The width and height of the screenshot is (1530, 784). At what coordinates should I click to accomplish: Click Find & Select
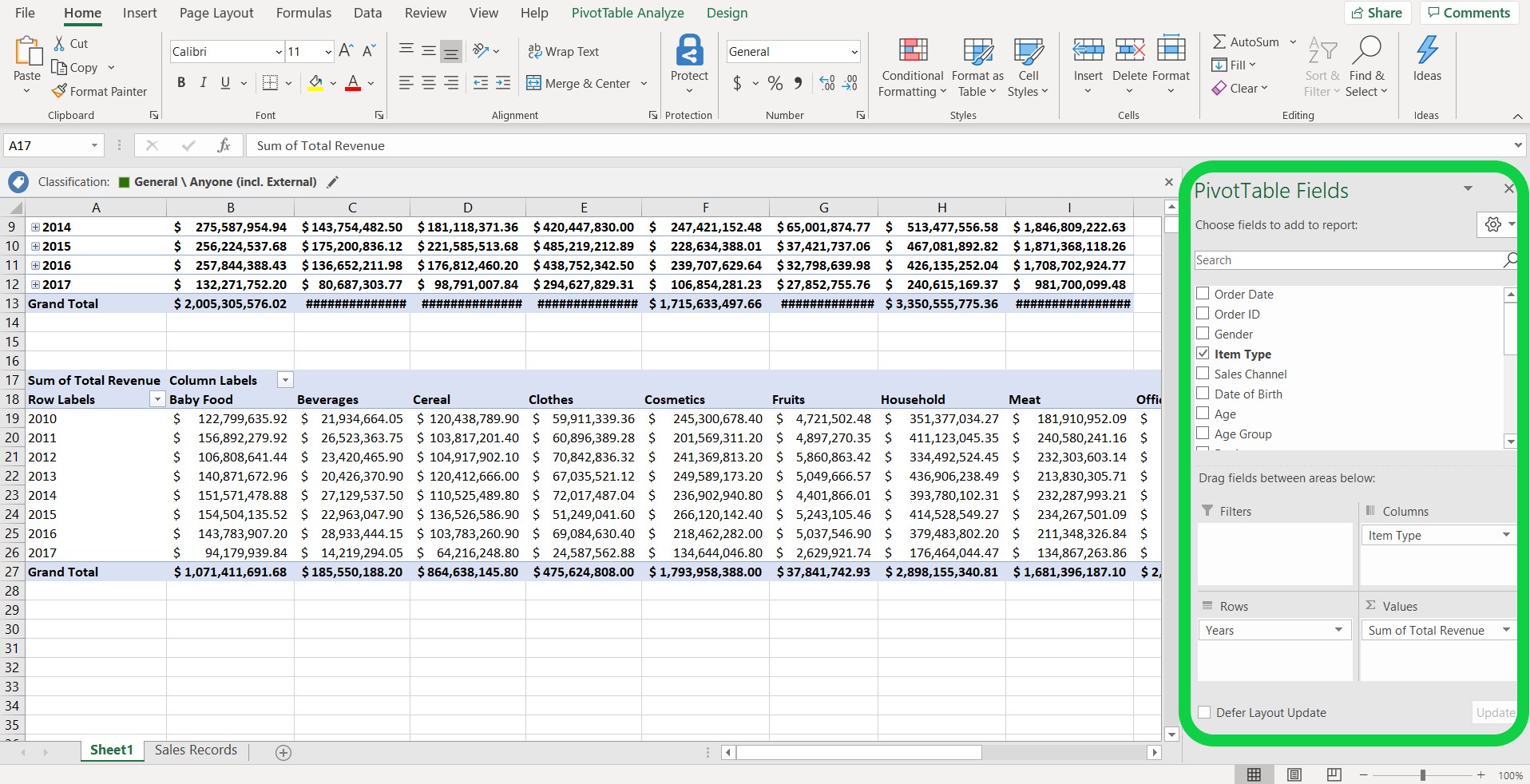pyautogui.click(x=1366, y=67)
